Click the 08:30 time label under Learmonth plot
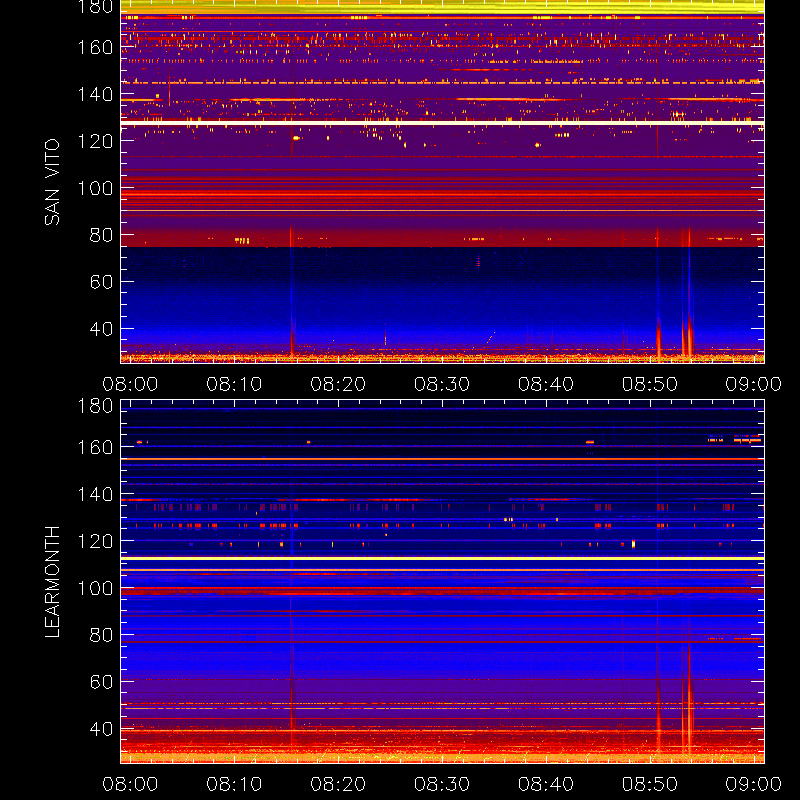This screenshot has height=800, width=800. [442, 784]
